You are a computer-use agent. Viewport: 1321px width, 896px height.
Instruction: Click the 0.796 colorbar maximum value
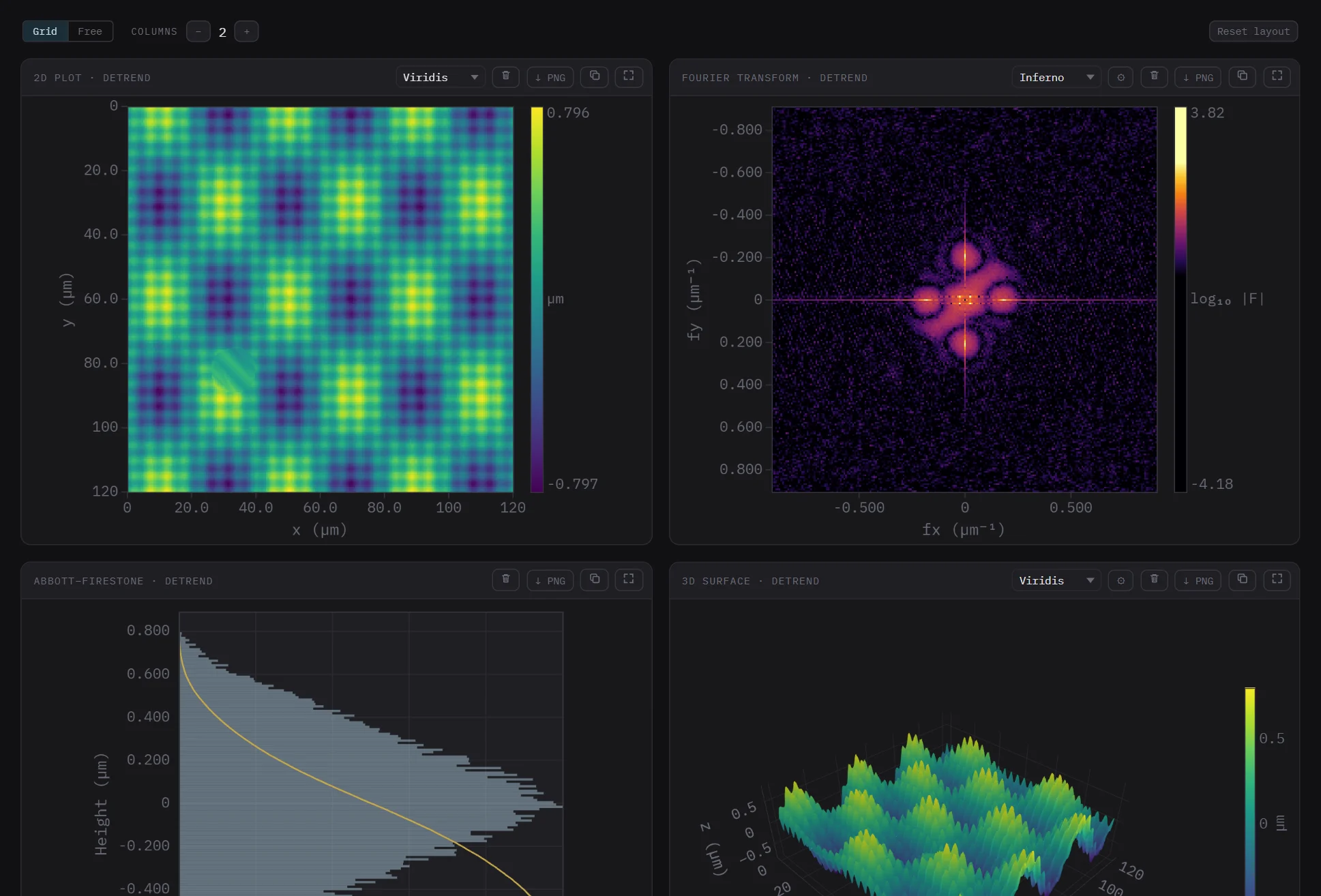(x=567, y=113)
